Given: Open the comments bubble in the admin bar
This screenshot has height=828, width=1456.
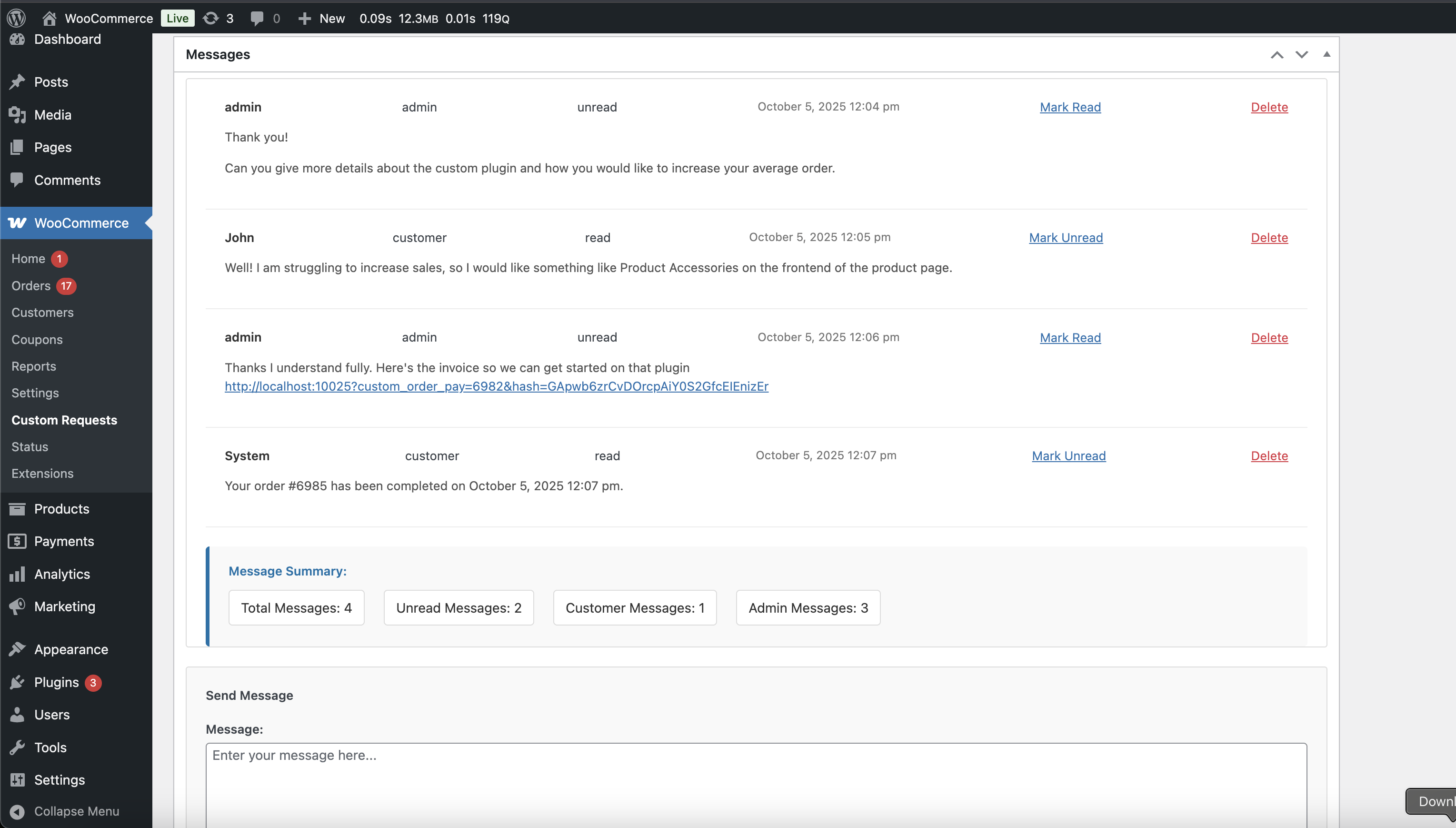Looking at the screenshot, I should pyautogui.click(x=257, y=18).
